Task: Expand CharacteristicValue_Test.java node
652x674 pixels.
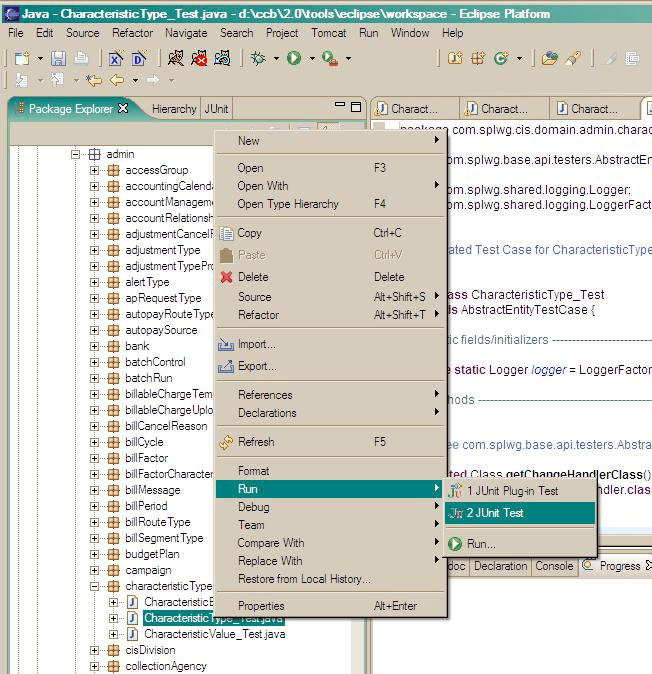Action: [113, 634]
